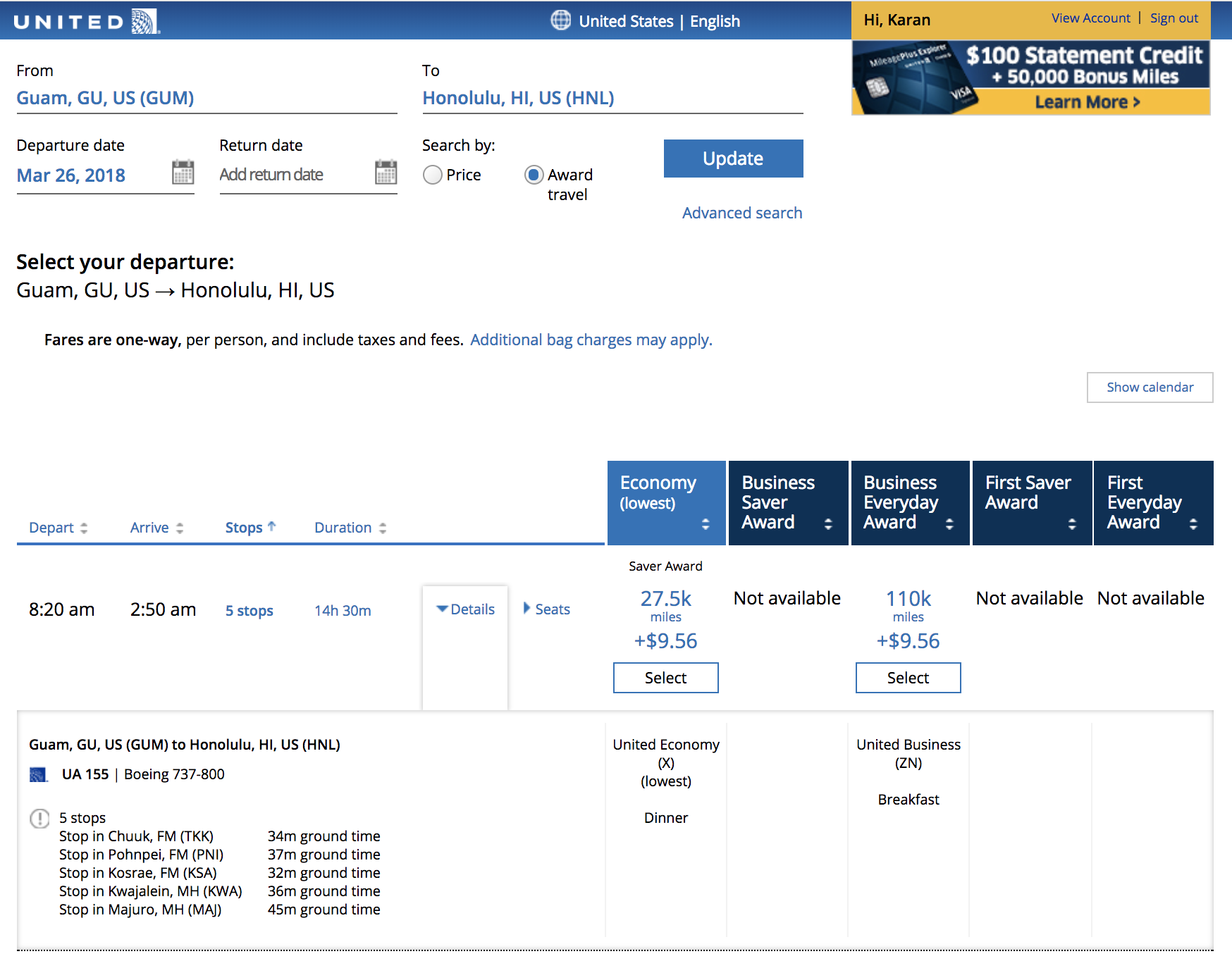
Task: Select the Price radio button
Action: [x=433, y=175]
